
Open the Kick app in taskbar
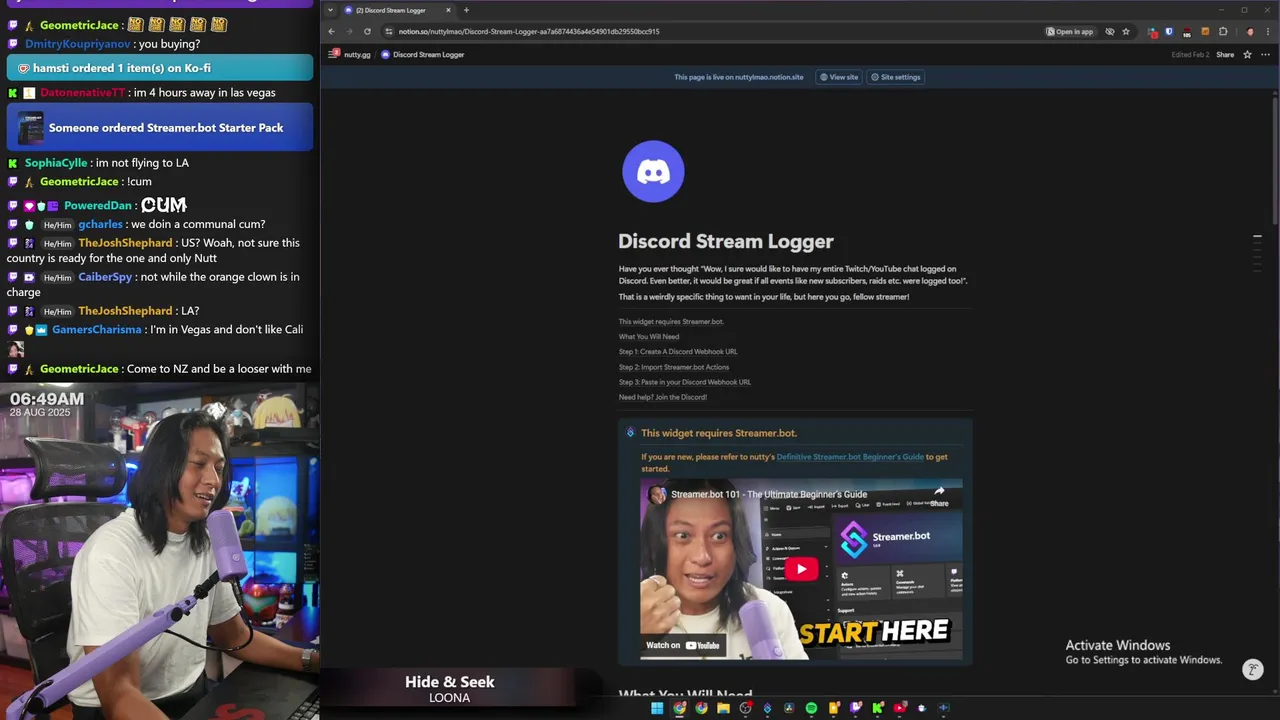click(x=877, y=708)
